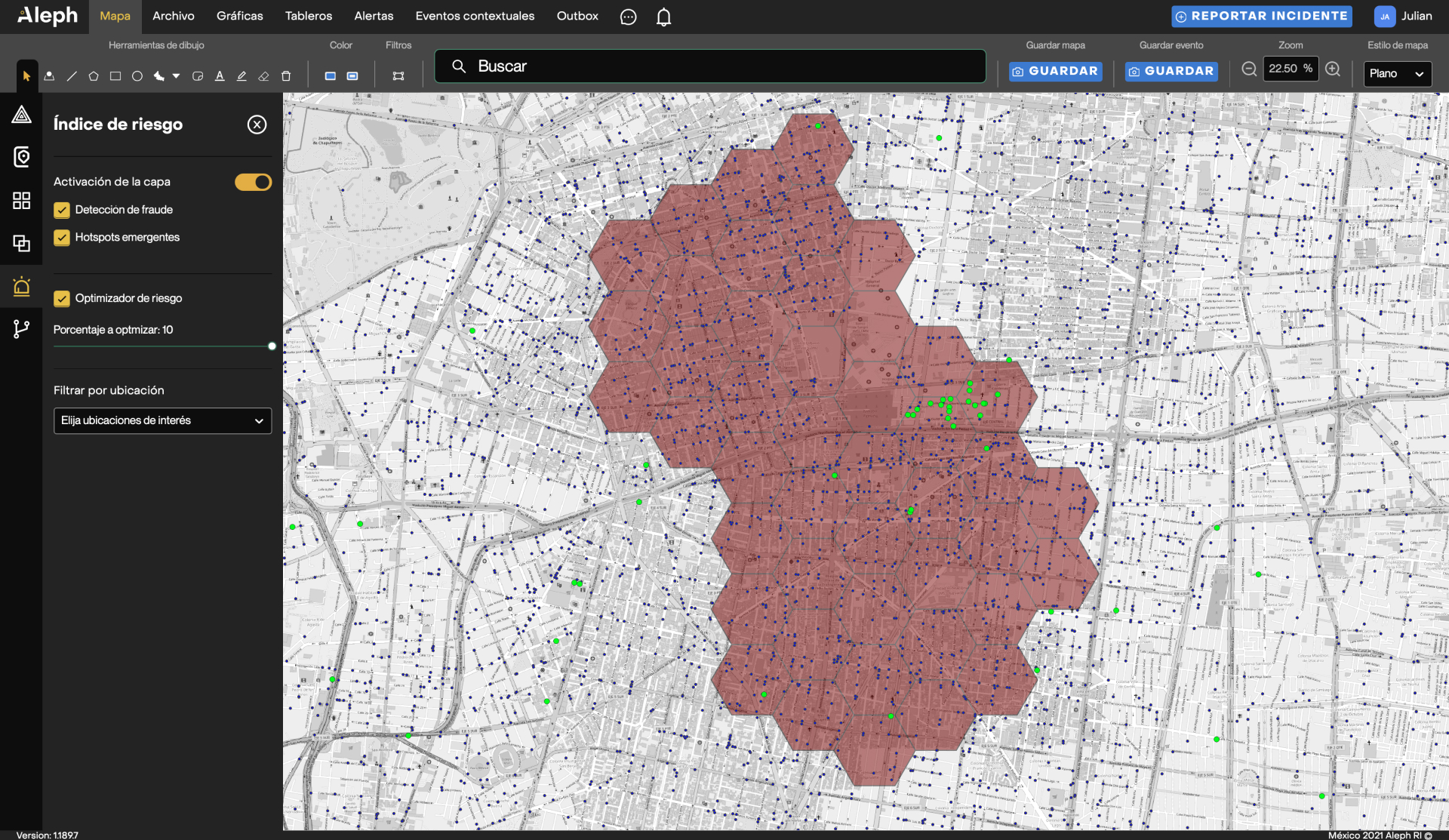1449x840 pixels.
Task: Click GUARDAR under Guardar mapa
Action: 1056,72
